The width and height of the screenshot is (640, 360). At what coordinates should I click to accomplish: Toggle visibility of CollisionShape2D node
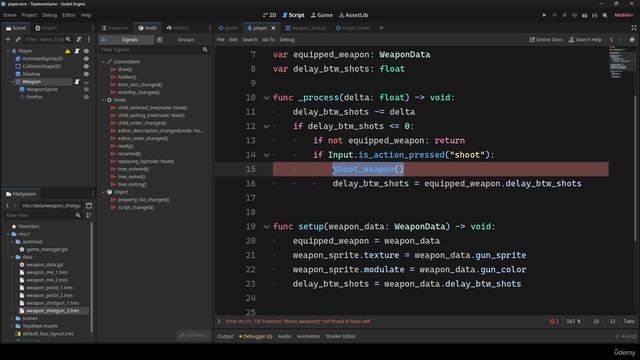(86, 67)
